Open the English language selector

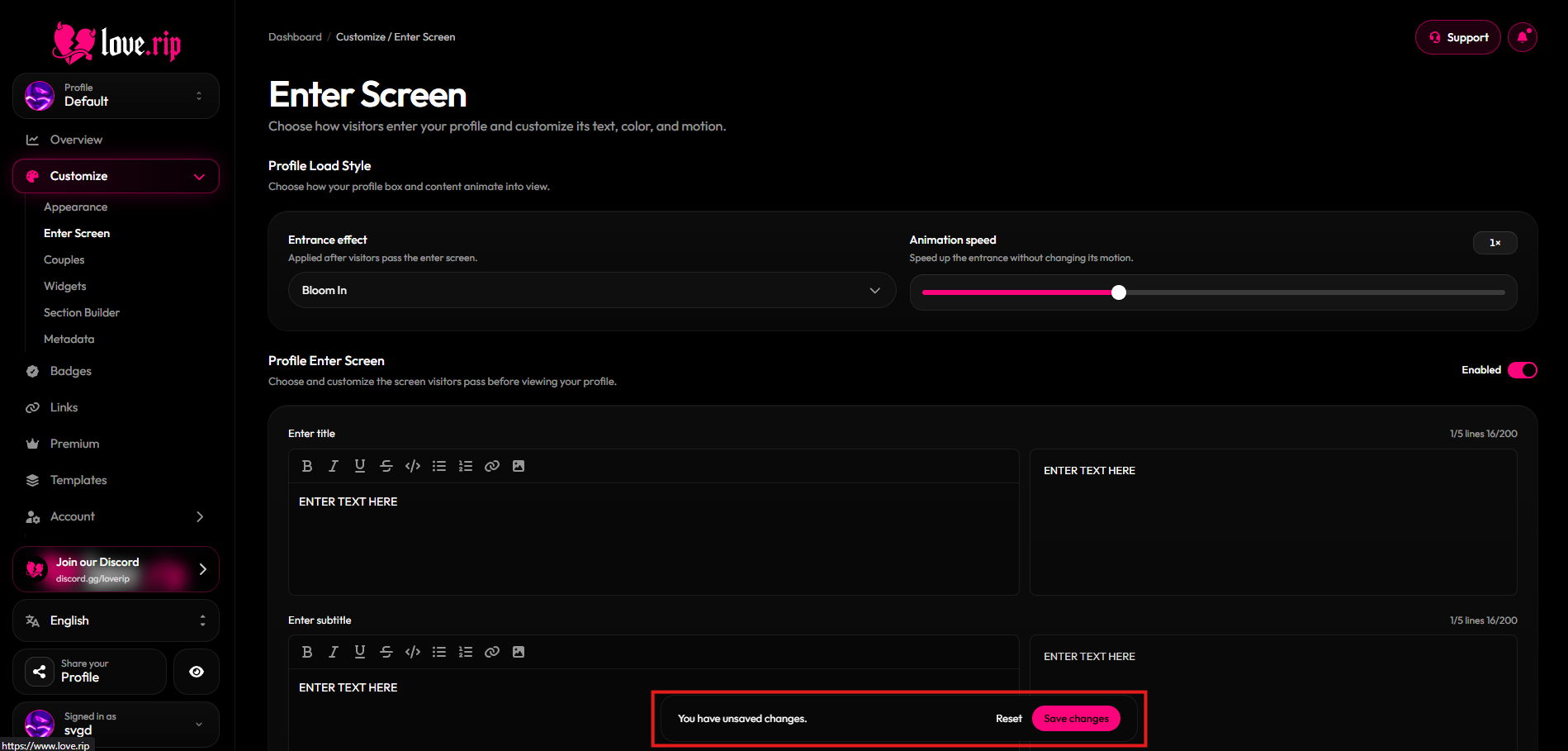pos(116,620)
